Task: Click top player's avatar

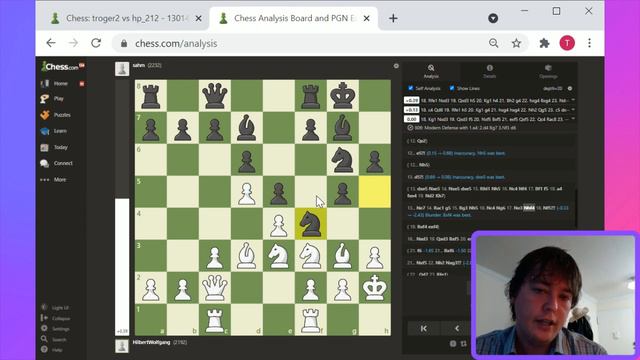Action: pos(122,69)
